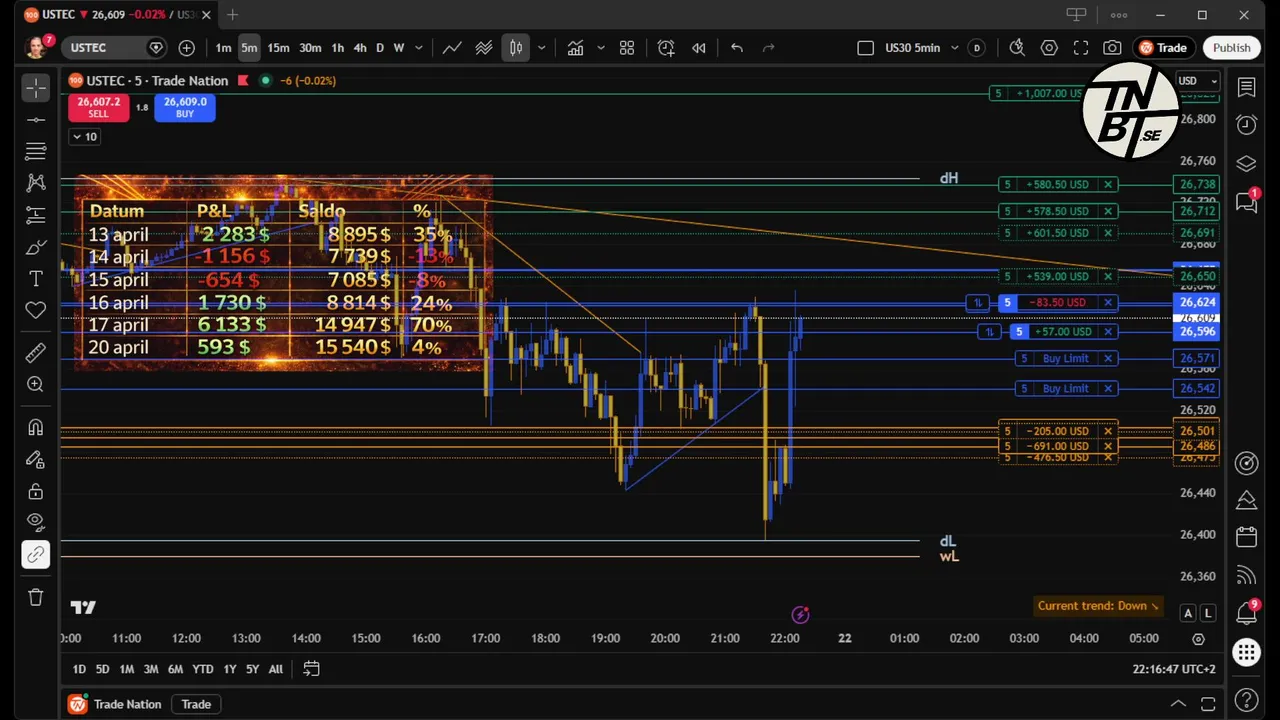Open Fibonacci retracement tools

click(36, 152)
